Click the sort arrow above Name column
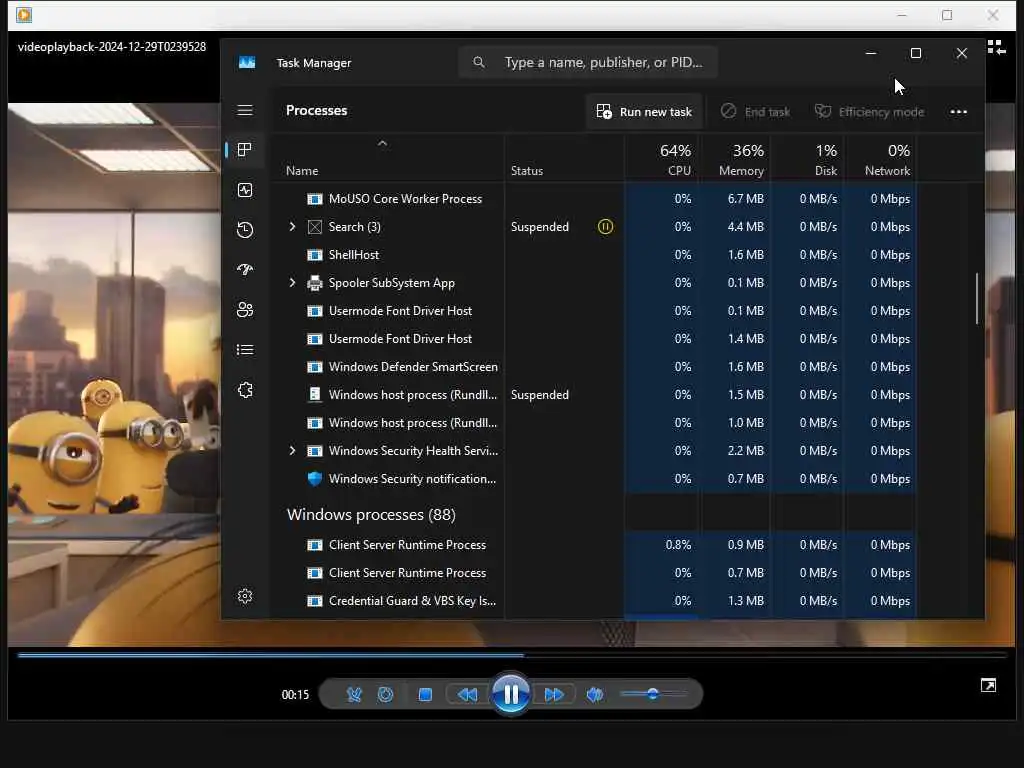 383,143
